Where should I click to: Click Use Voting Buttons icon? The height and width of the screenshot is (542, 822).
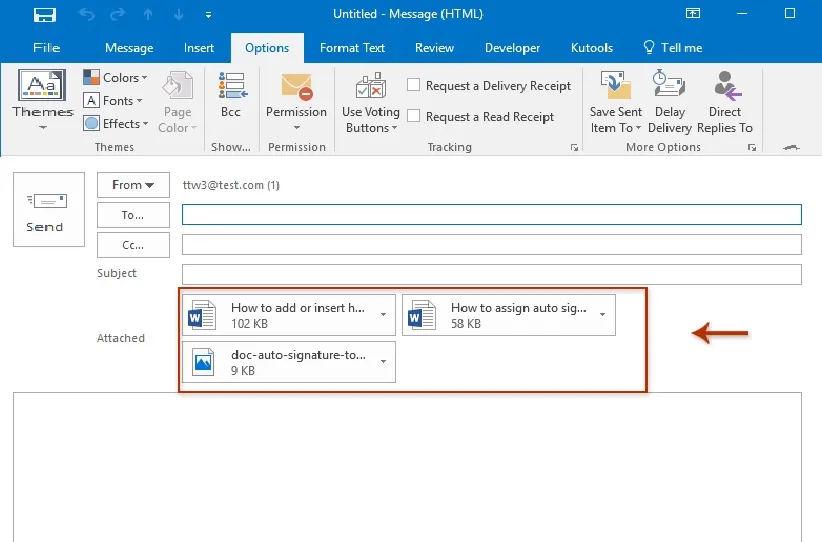[370, 88]
